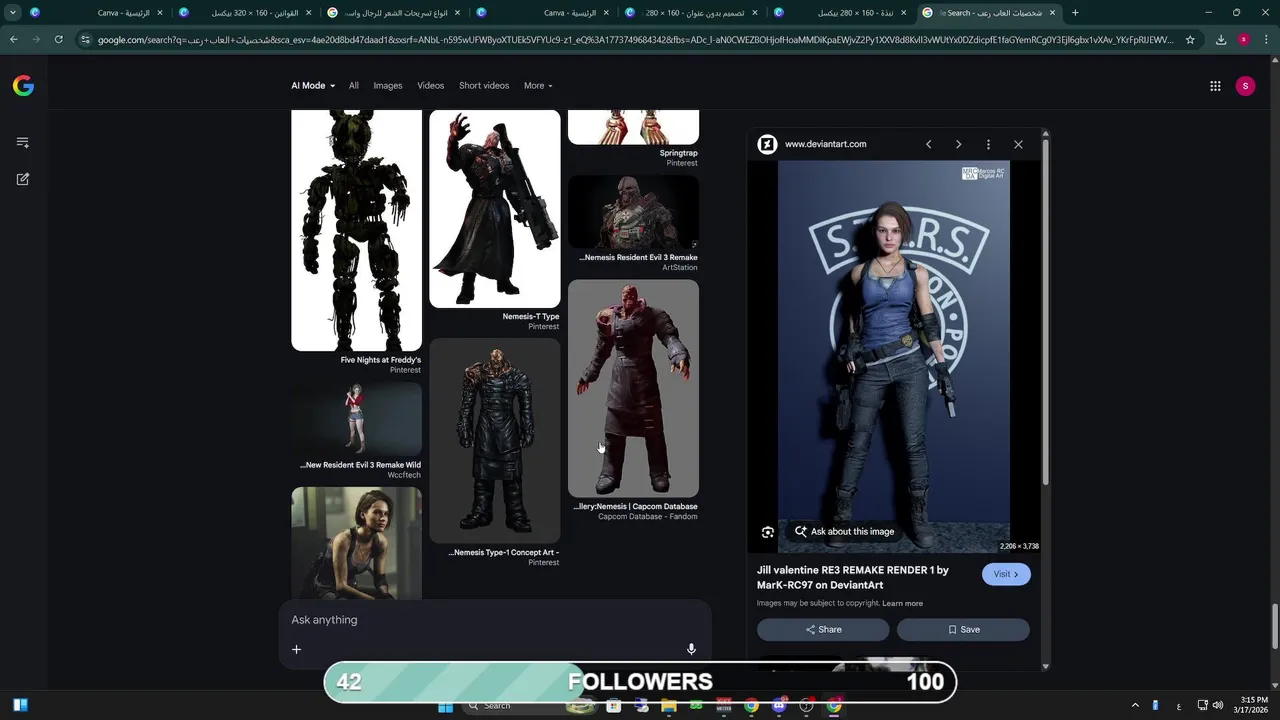The width and height of the screenshot is (1280, 720).
Task: Open the Five Nights at Freddy's thumbnail
Action: click(x=356, y=230)
